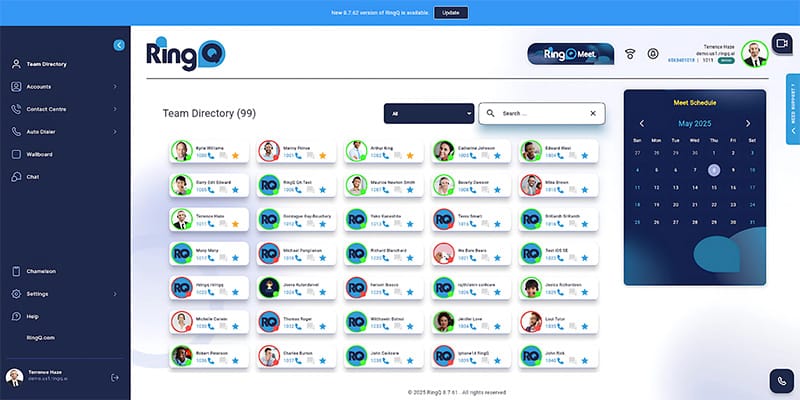
Task: Open the Wallboard sidebar icon
Action: point(16,154)
